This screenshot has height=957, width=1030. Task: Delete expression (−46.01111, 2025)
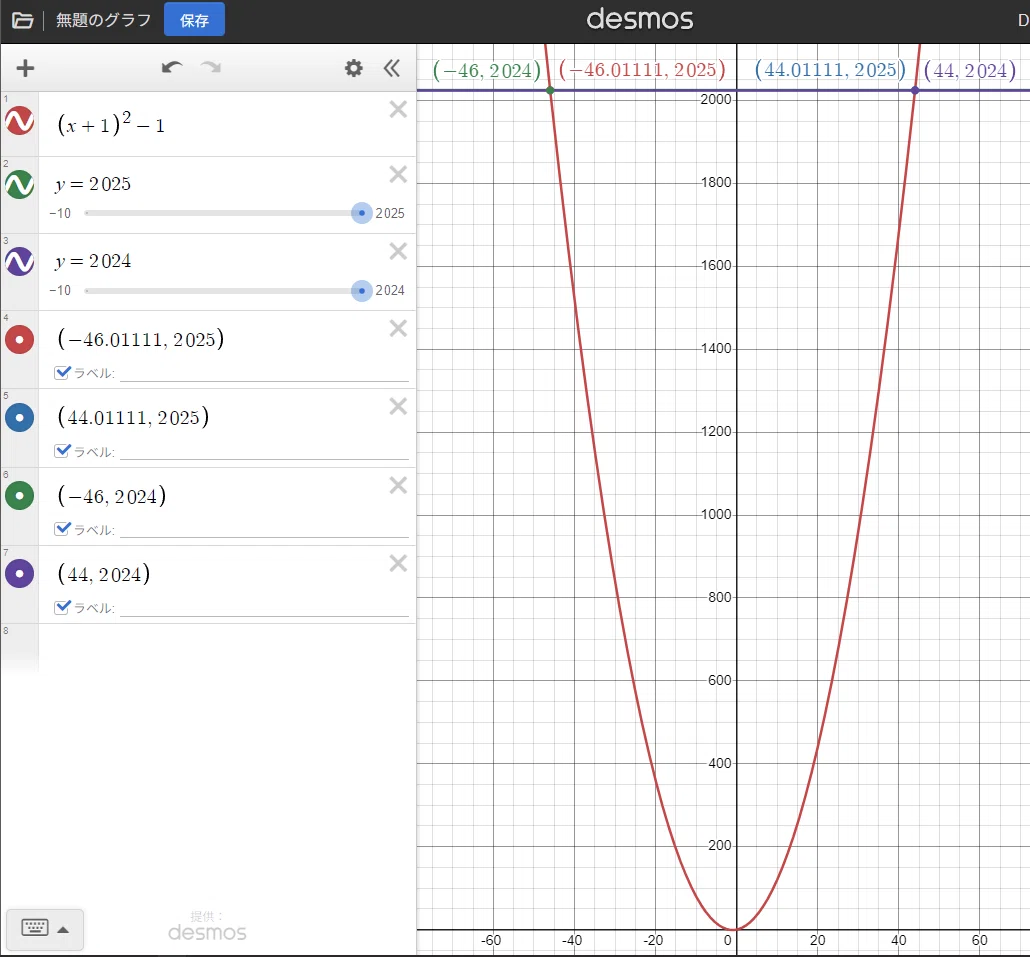398,328
